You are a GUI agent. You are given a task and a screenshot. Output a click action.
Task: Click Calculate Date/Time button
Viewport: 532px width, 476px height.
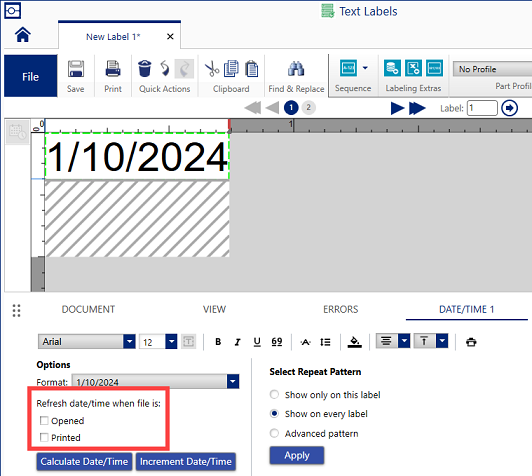(84, 461)
